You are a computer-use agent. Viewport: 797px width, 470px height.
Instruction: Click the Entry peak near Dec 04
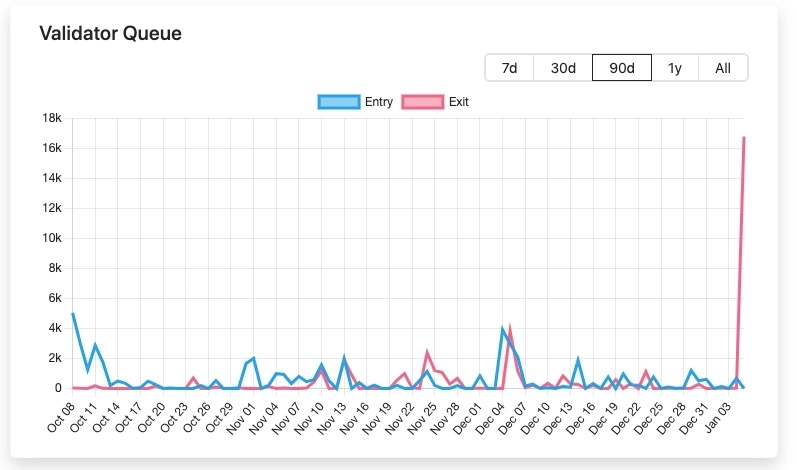pyautogui.click(x=503, y=328)
